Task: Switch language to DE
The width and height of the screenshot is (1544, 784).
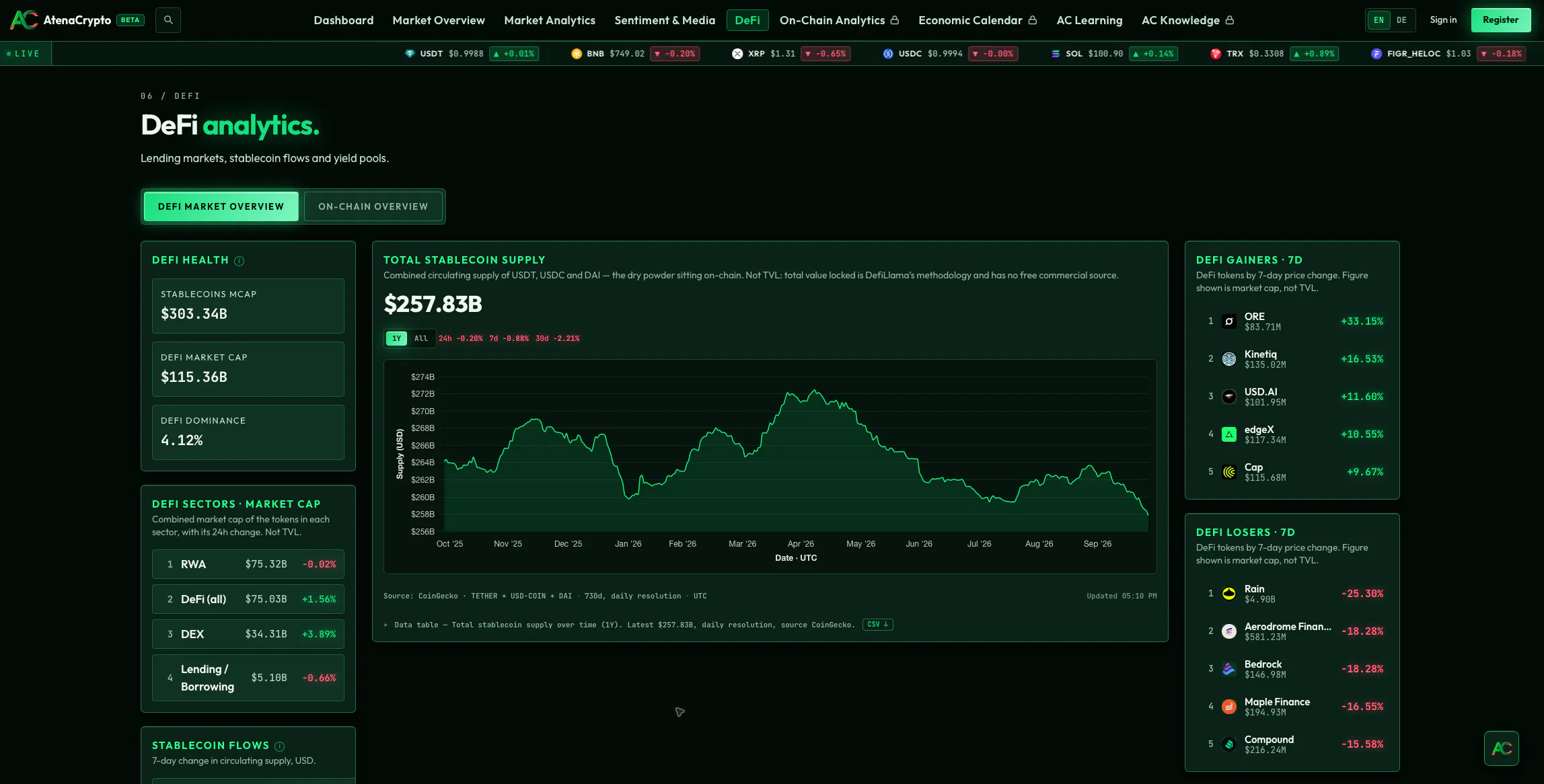Action: (x=1401, y=20)
